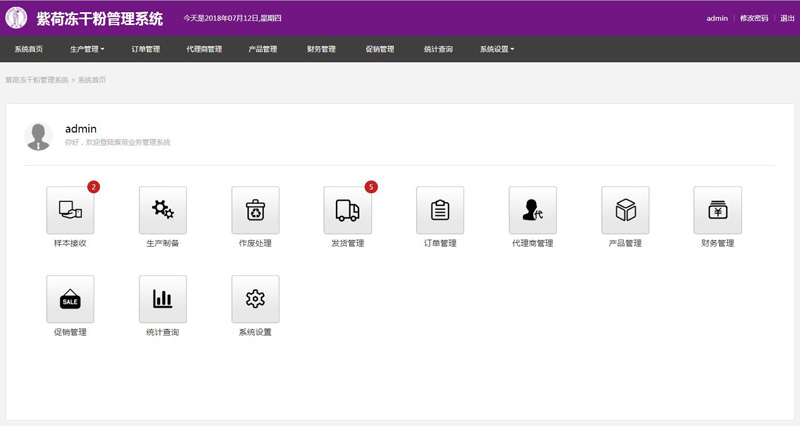Open the 订单管理 clipboard icon
800x426 pixels.
point(440,210)
